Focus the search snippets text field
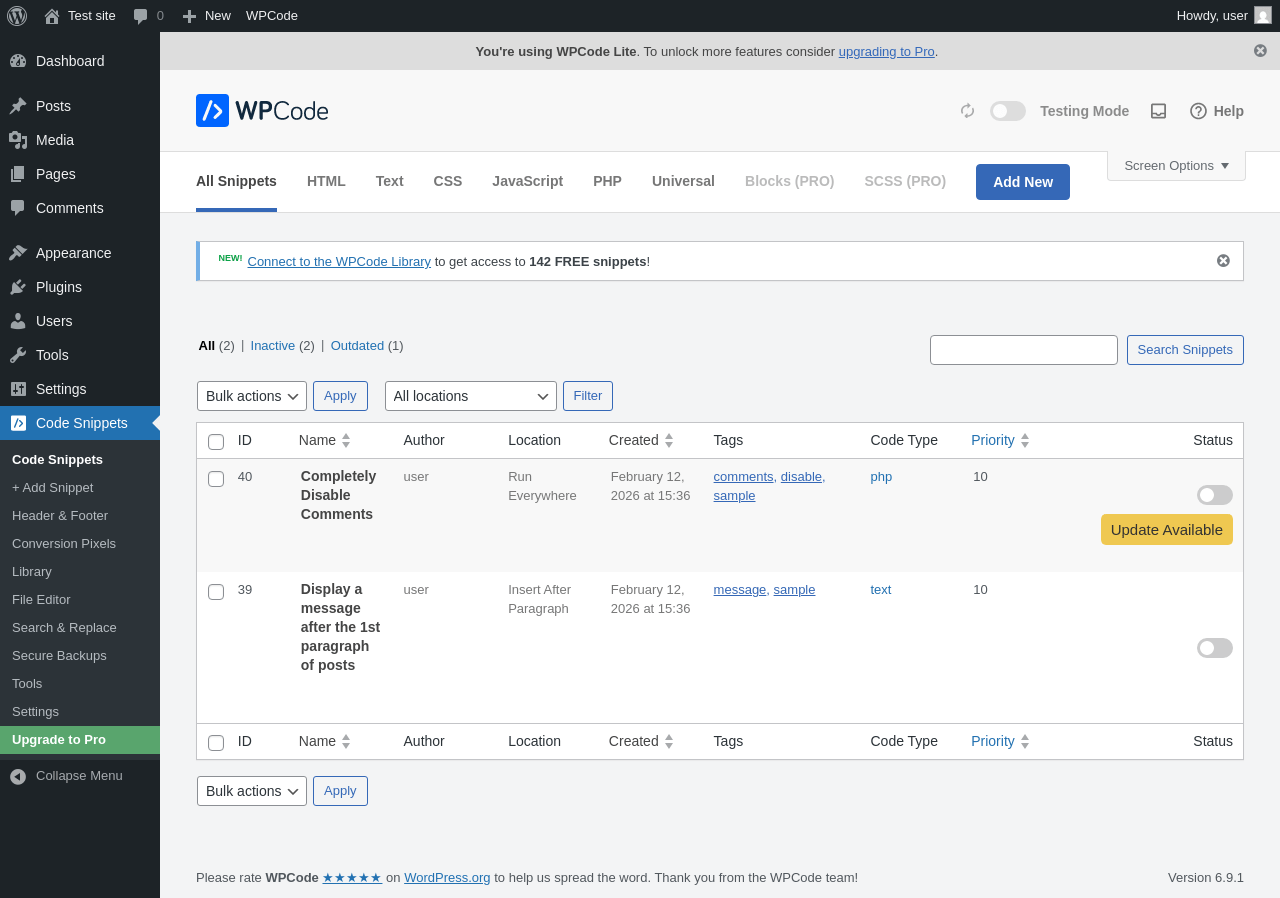 coord(1023,350)
